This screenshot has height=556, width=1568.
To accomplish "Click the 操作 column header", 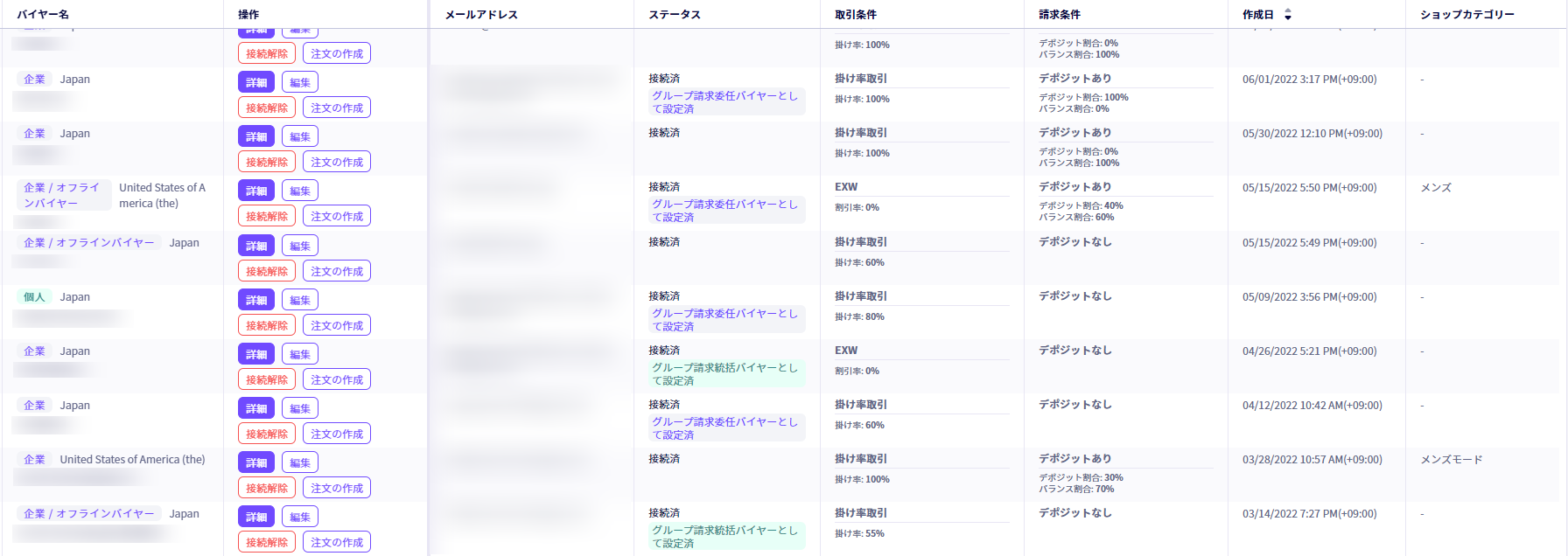I will point(248,15).
